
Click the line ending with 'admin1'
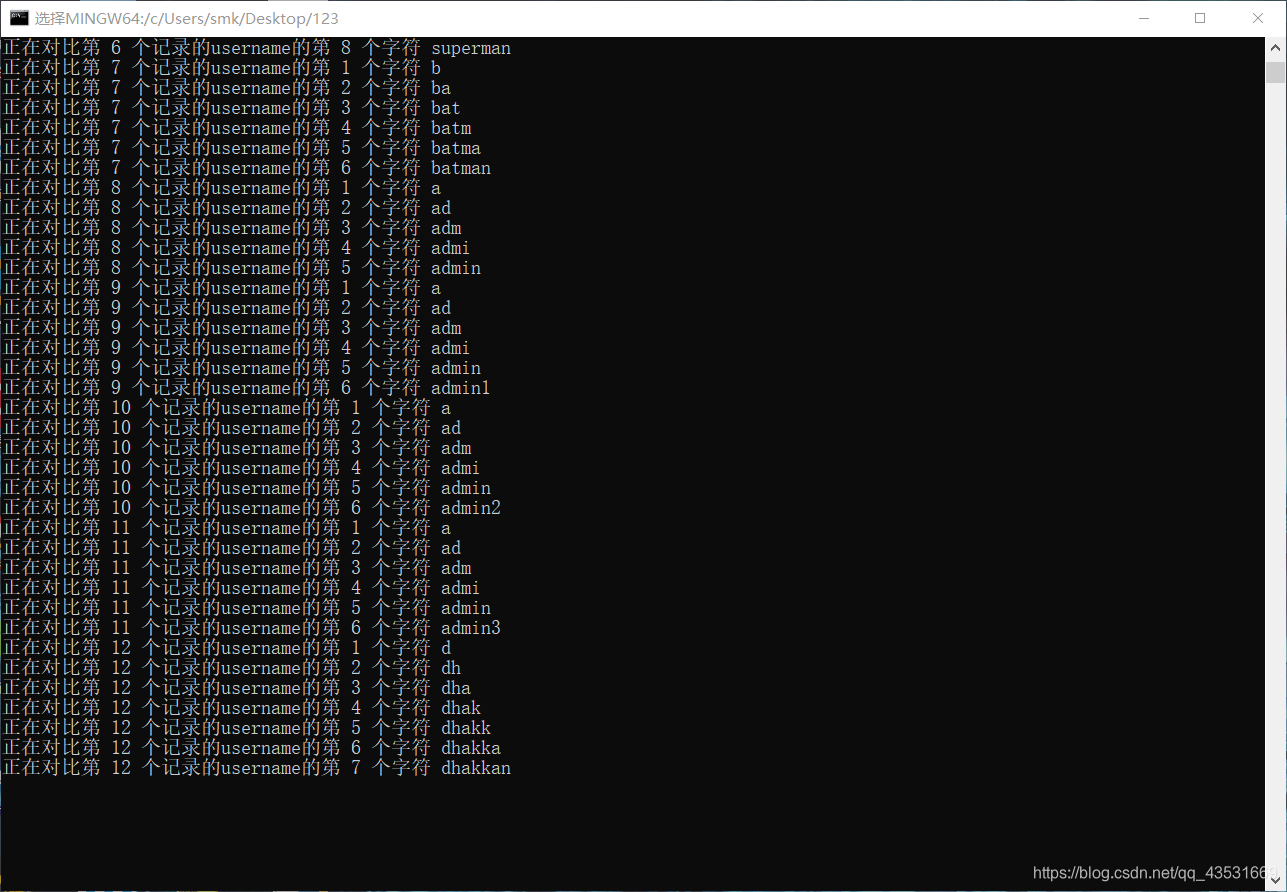[246, 388]
